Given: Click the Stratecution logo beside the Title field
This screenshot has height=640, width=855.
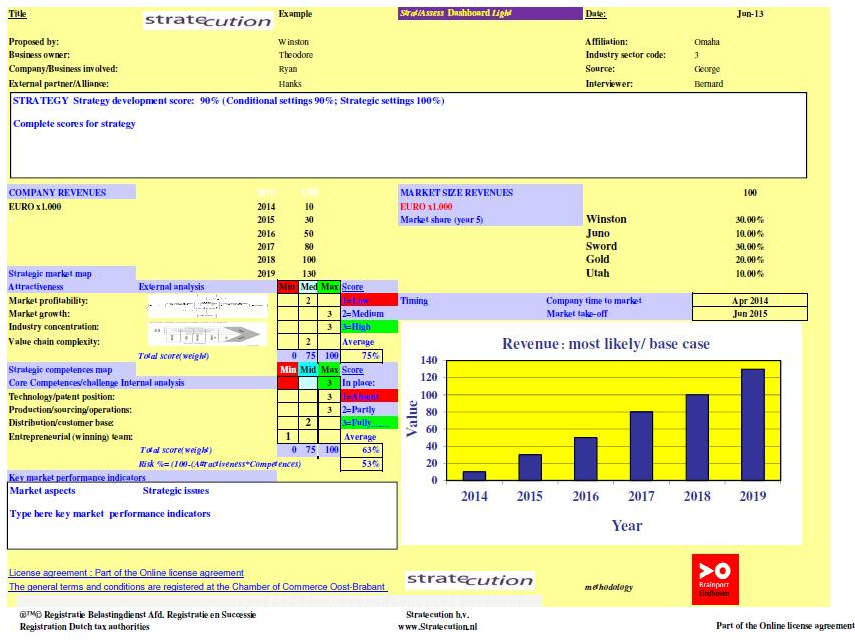Looking at the screenshot, I should (x=208, y=20).
